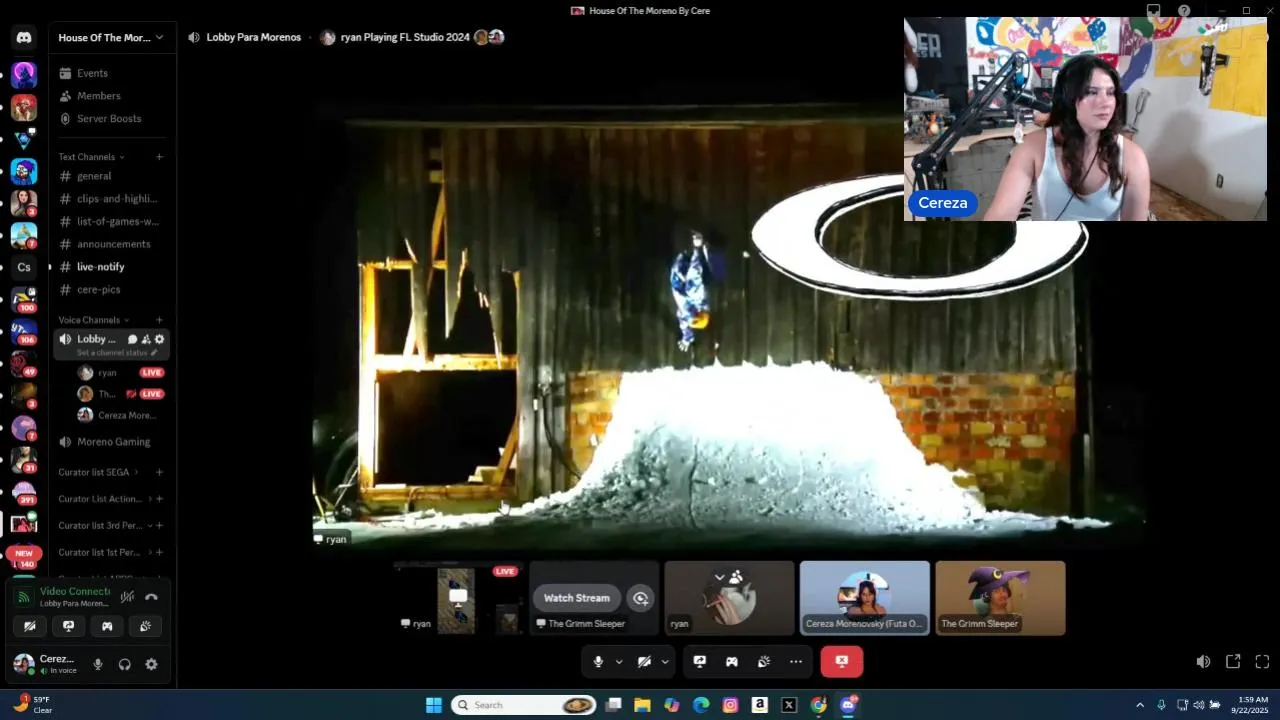Screen dimensions: 1280x720
Task: Add Grimm Sleeper stream to view
Action: pyautogui.click(x=641, y=598)
